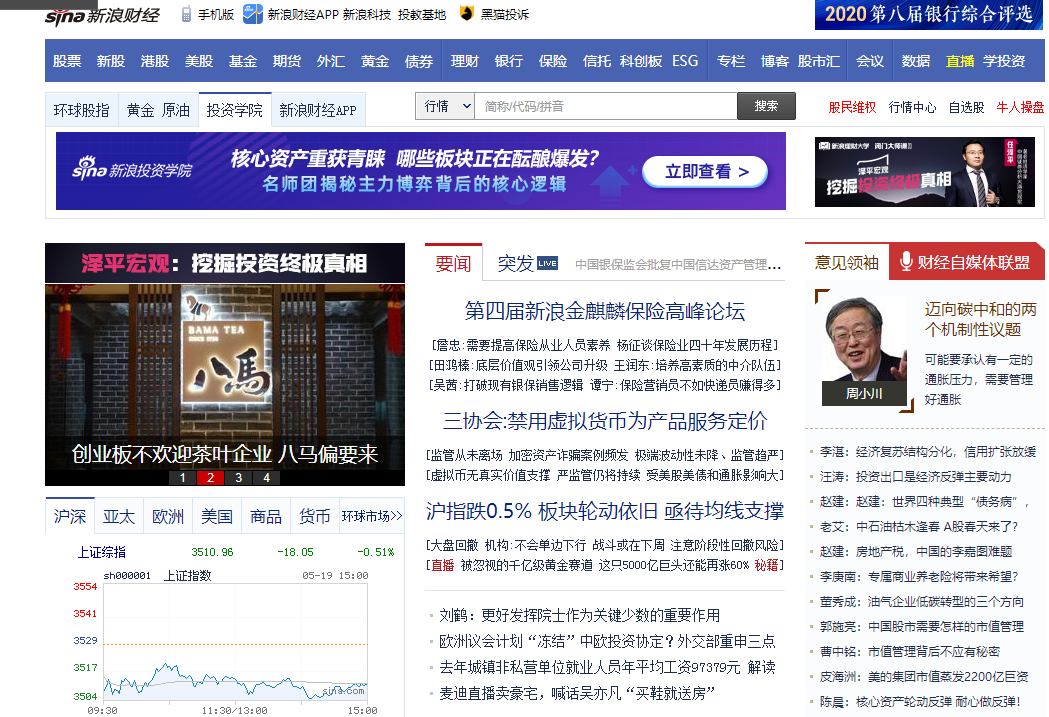This screenshot has width=1049, height=717.
Task: Open the 数据 navigation item
Action: (x=916, y=61)
